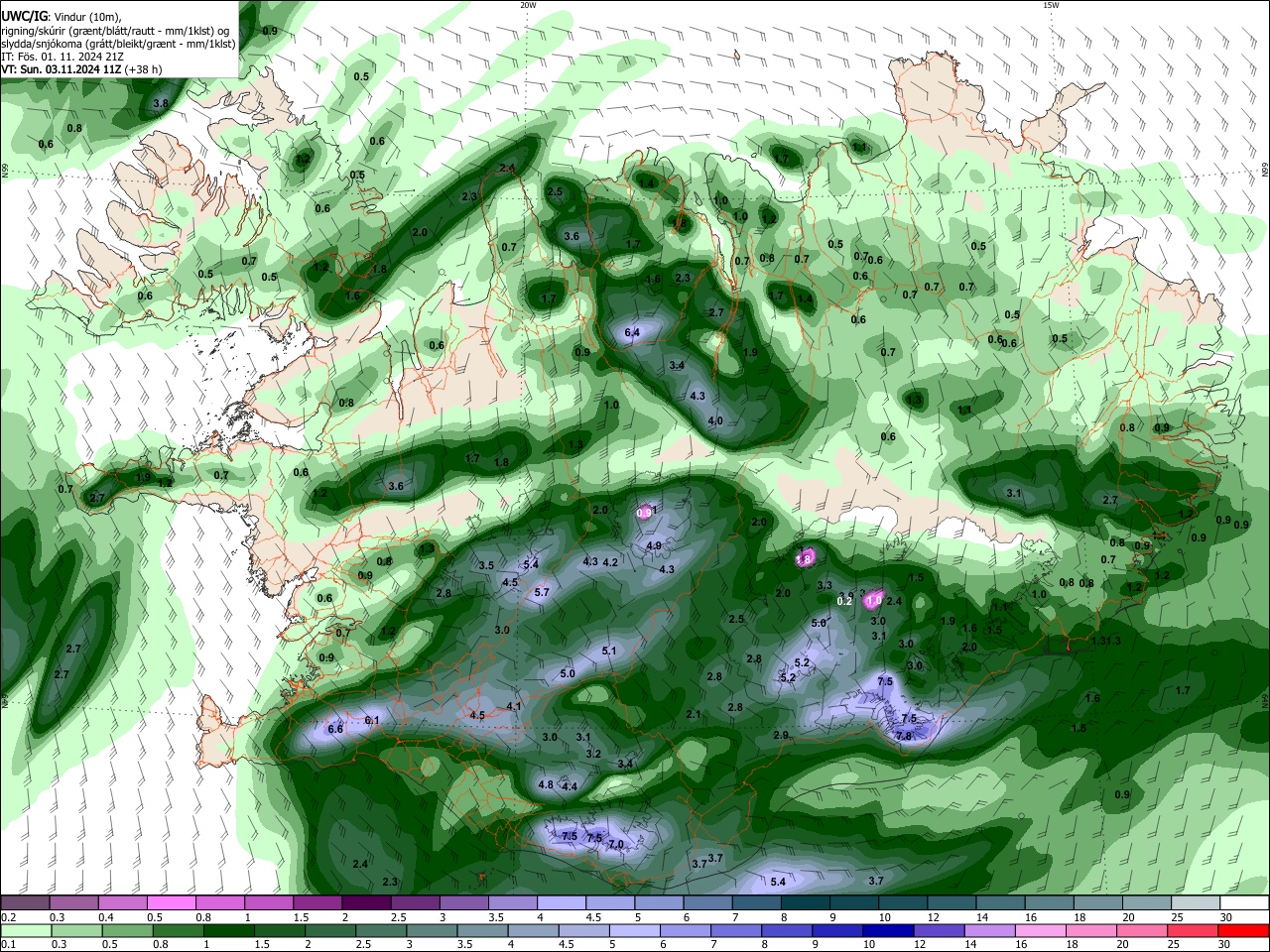Choose the lavender swatch labeled 4 in upper legend
This screenshot has width=1270, height=952.
(x=562, y=903)
